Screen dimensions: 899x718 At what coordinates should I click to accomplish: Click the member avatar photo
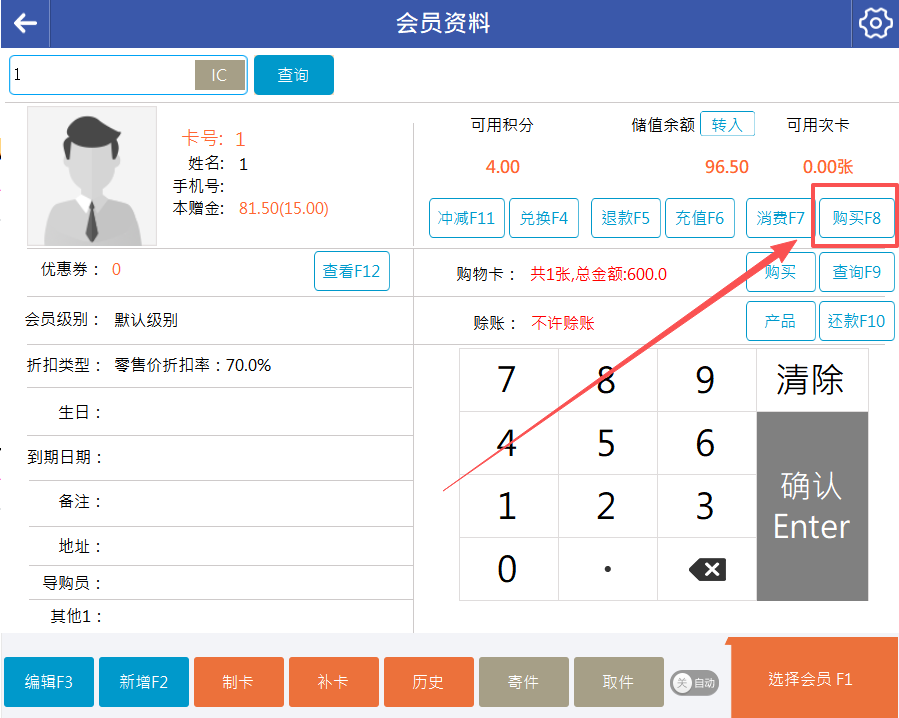pos(92,177)
